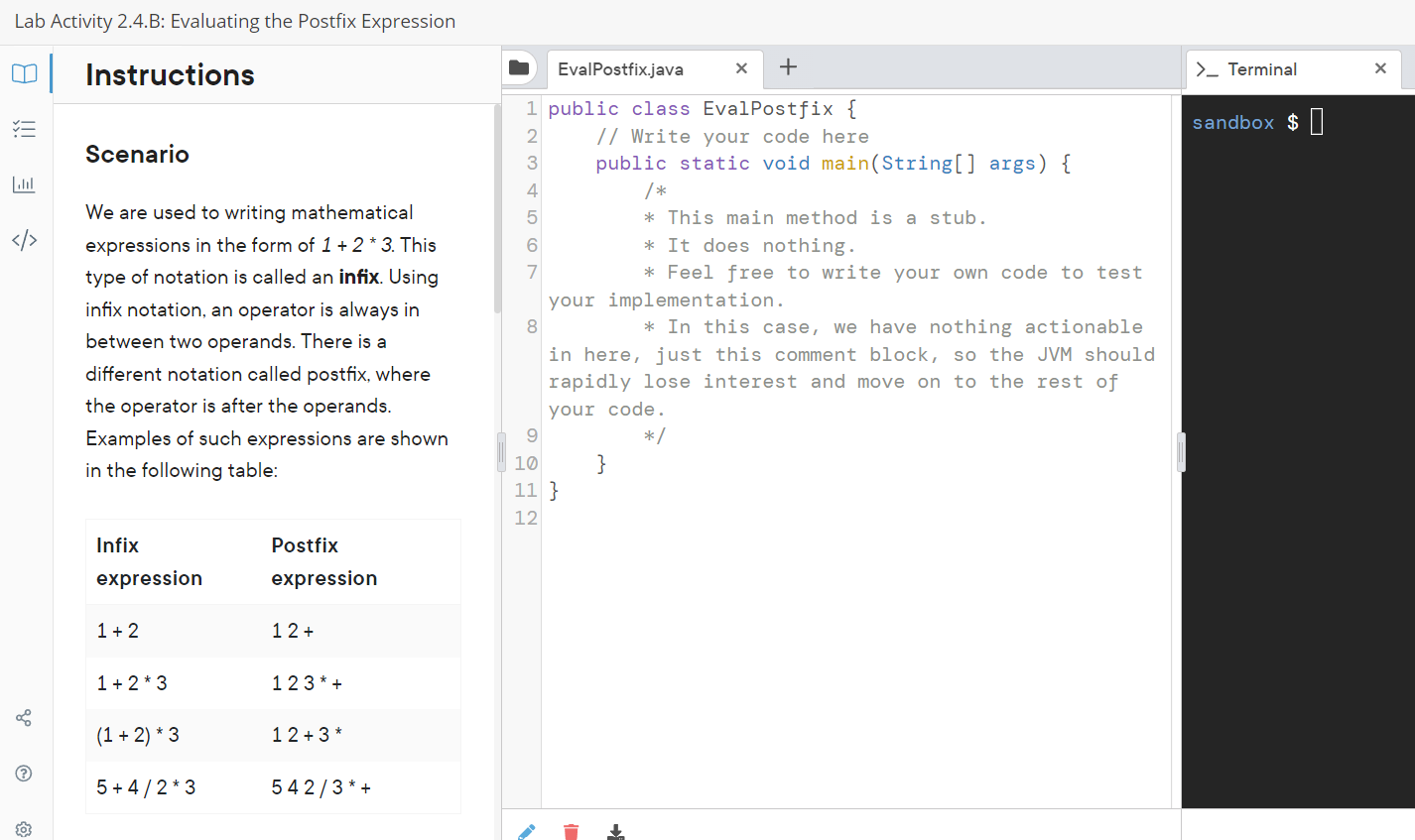Open the file explorer folder icon

coord(518,67)
